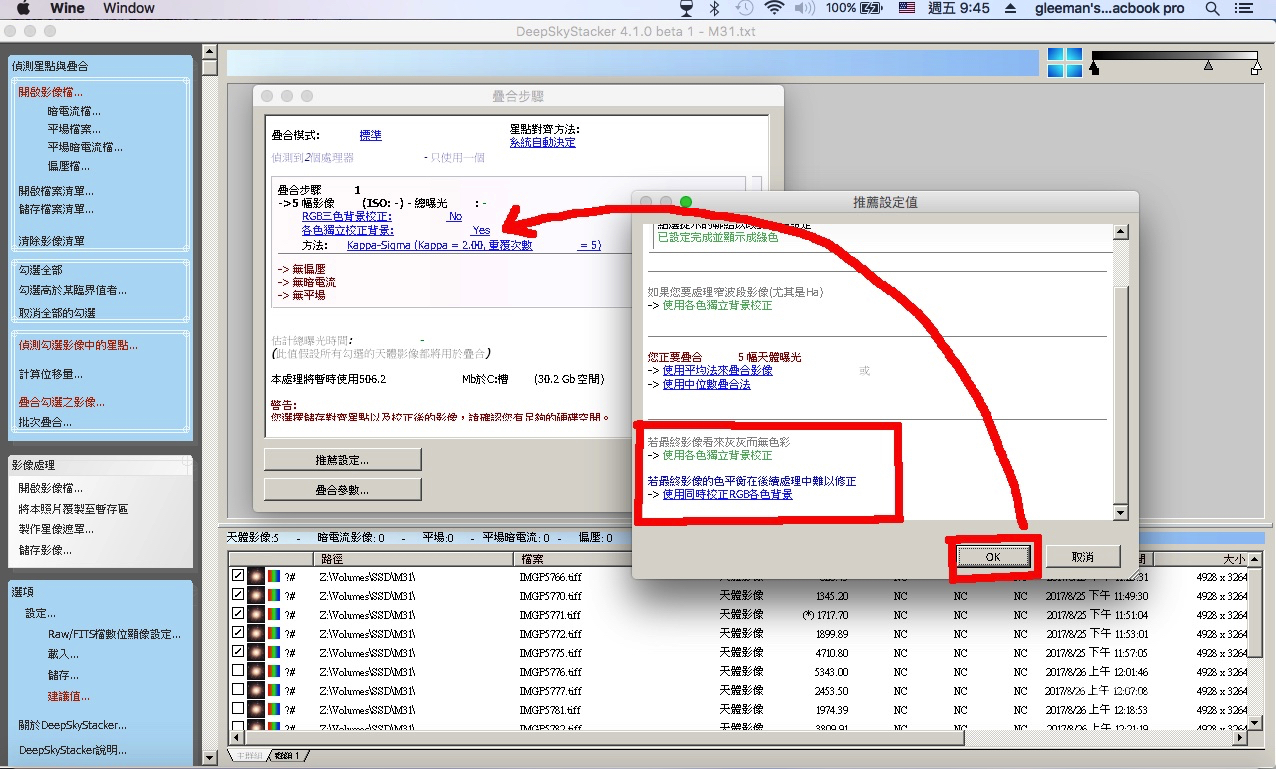
Task: Click the 推薦設定... button
Action: [342, 460]
